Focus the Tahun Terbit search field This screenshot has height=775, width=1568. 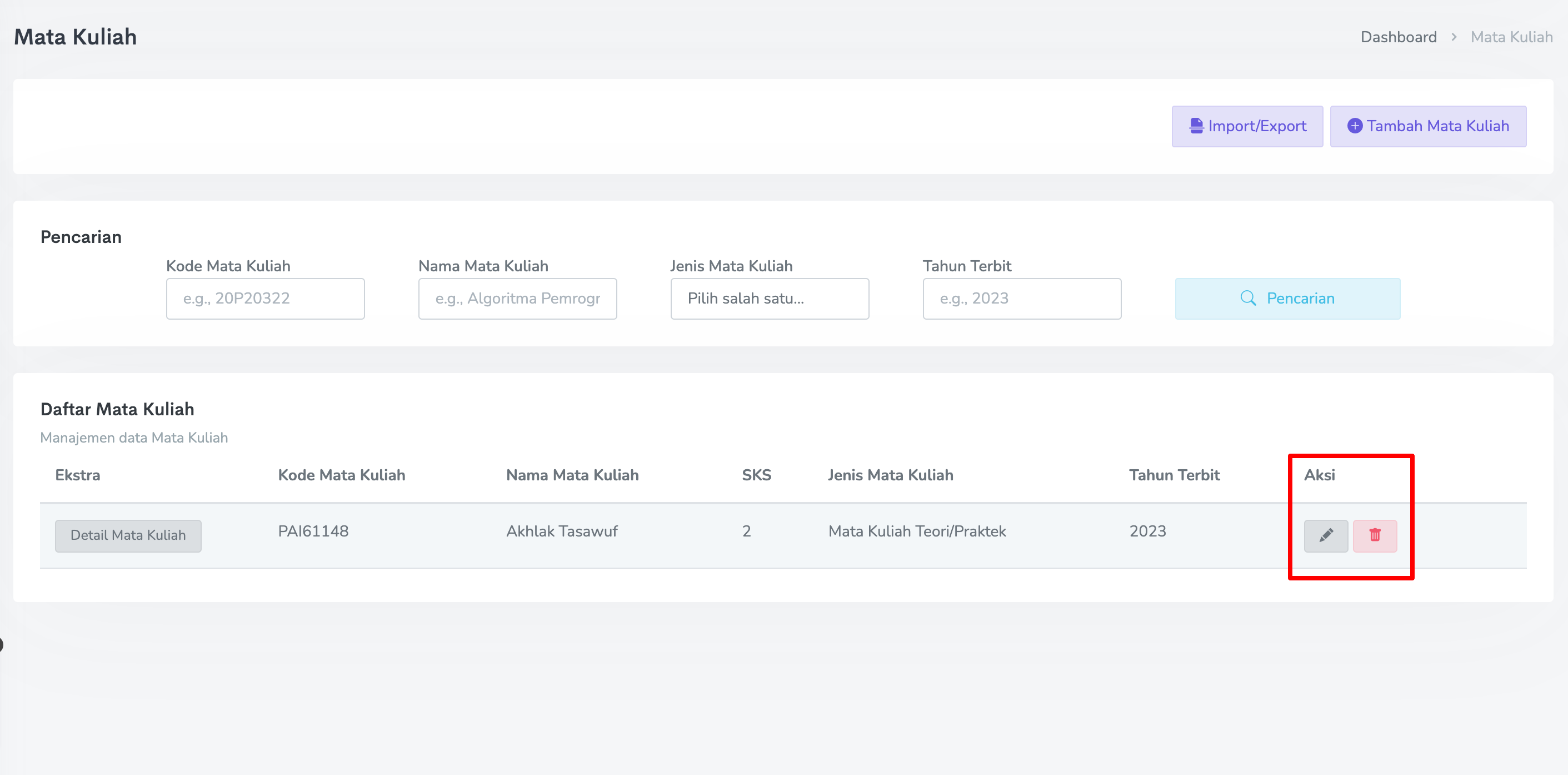pos(1021,299)
